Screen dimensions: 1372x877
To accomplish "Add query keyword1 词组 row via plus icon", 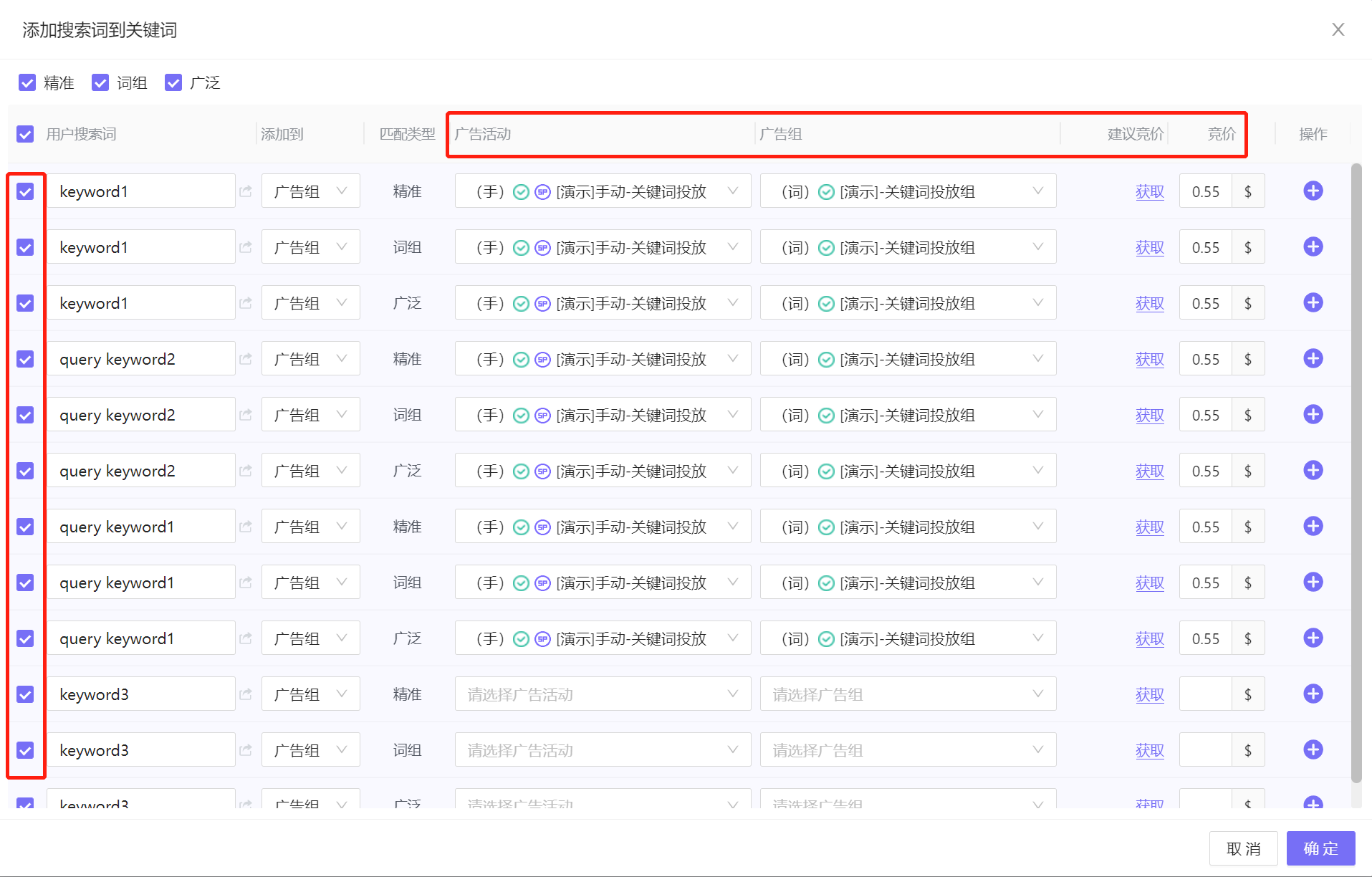I will click(x=1313, y=583).
